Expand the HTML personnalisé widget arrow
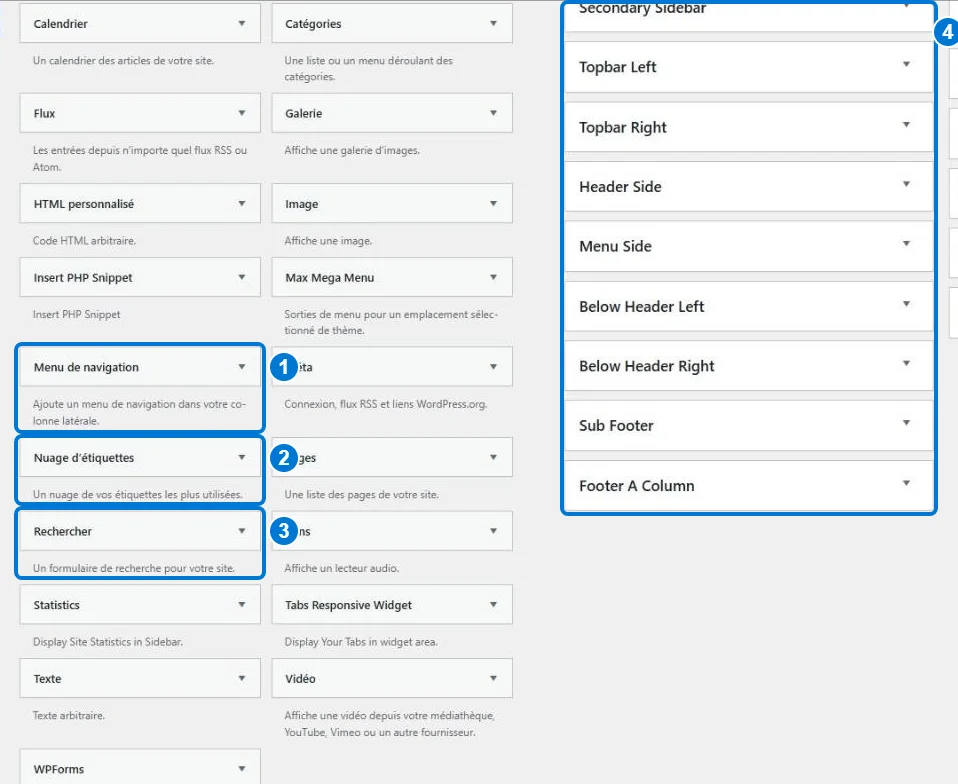The image size is (958, 784). click(x=242, y=203)
